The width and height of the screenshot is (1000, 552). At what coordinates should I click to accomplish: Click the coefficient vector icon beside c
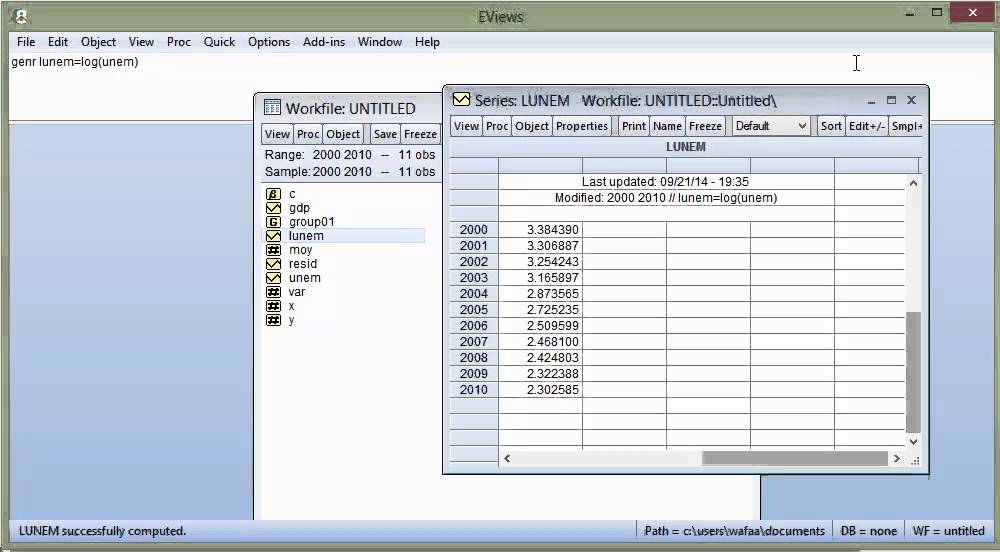(273, 194)
